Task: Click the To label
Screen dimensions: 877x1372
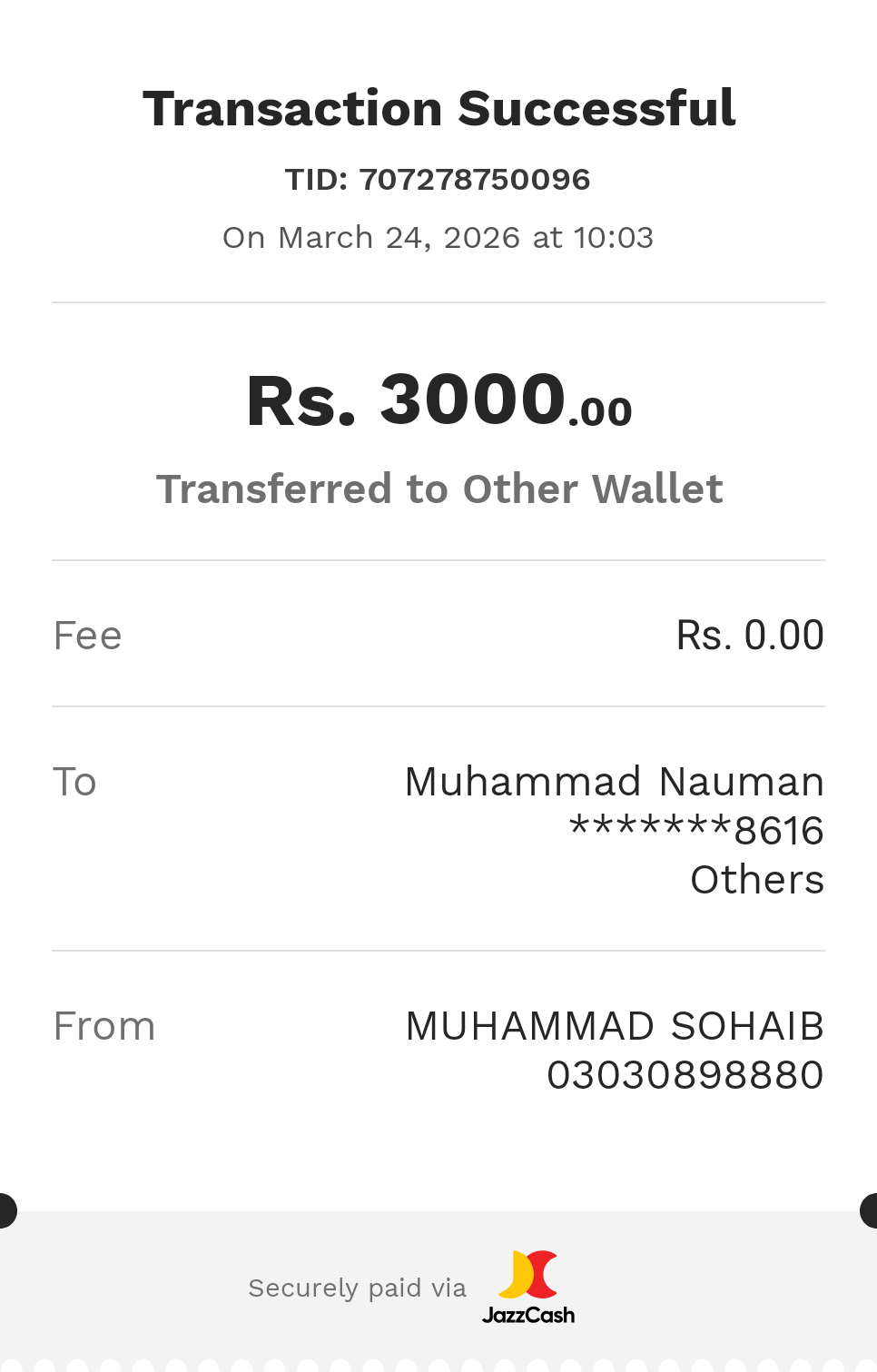Action: tap(74, 782)
